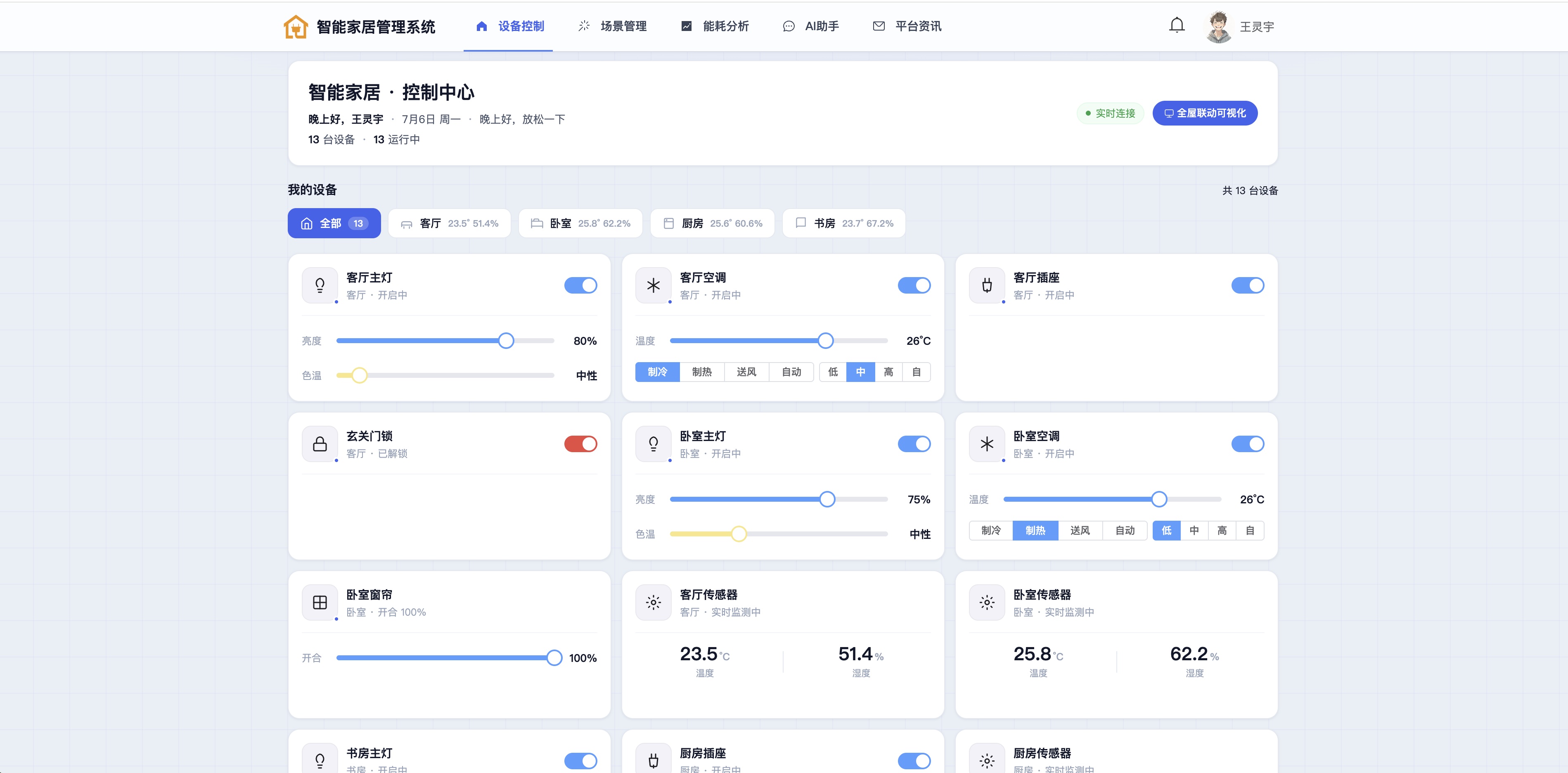Click the 卧室空调 温度 slider
The width and height of the screenshot is (1568, 773).
(1112, 500)
